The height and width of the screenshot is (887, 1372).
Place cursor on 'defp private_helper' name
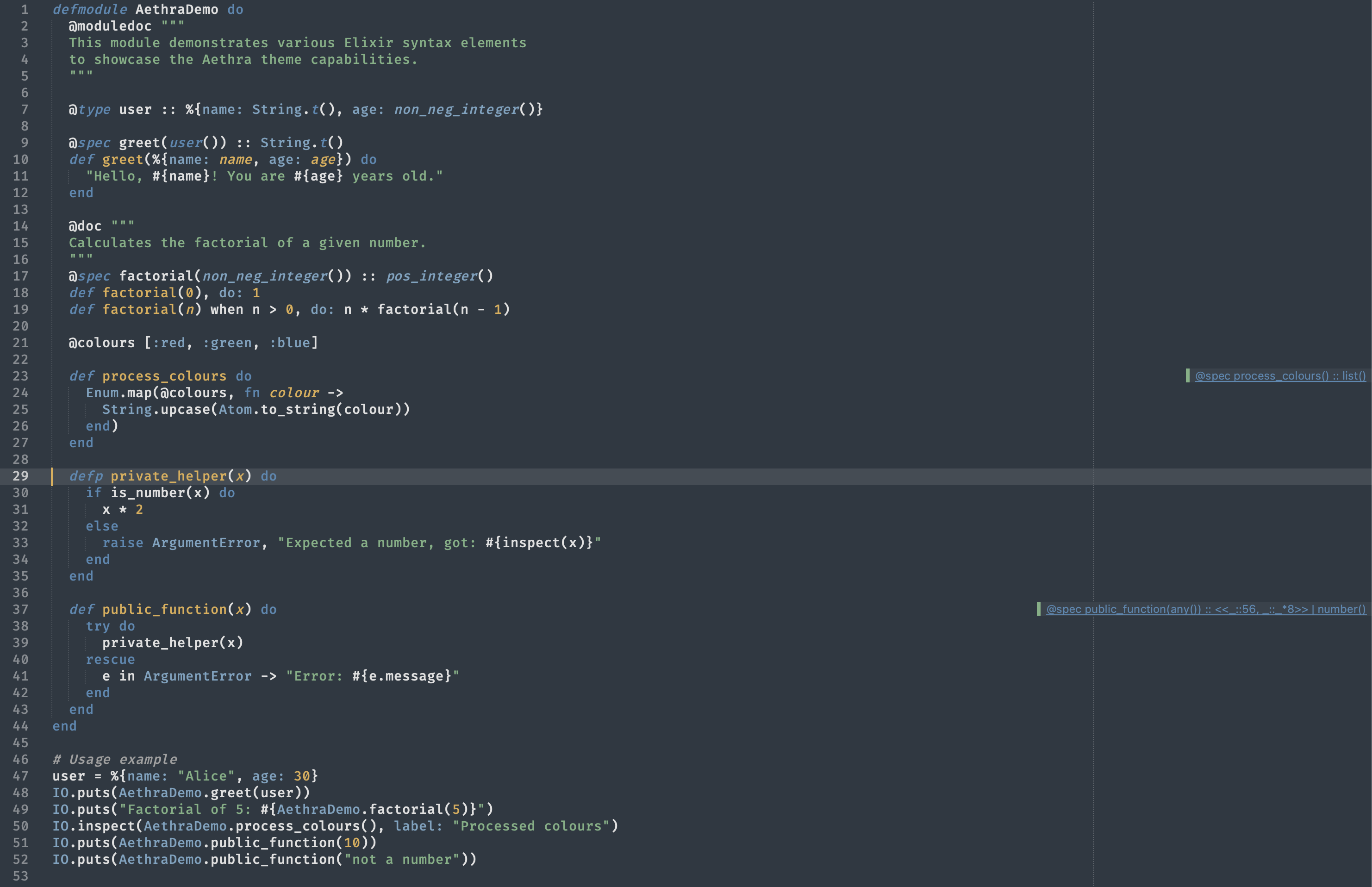(168, 476)
